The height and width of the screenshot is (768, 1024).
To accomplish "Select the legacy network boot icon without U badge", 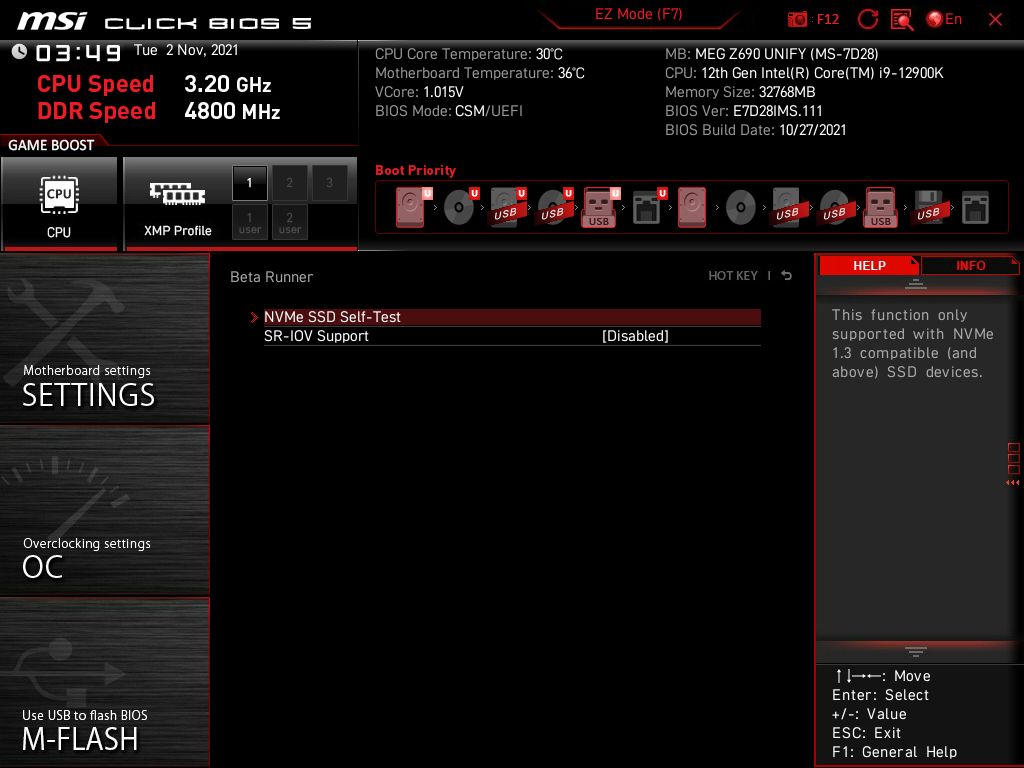I will (975, 208).
